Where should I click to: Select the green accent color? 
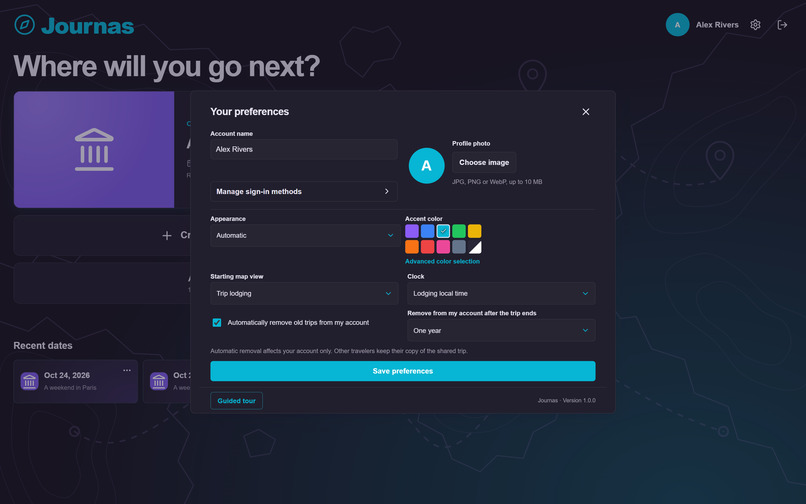coord(459,231)
